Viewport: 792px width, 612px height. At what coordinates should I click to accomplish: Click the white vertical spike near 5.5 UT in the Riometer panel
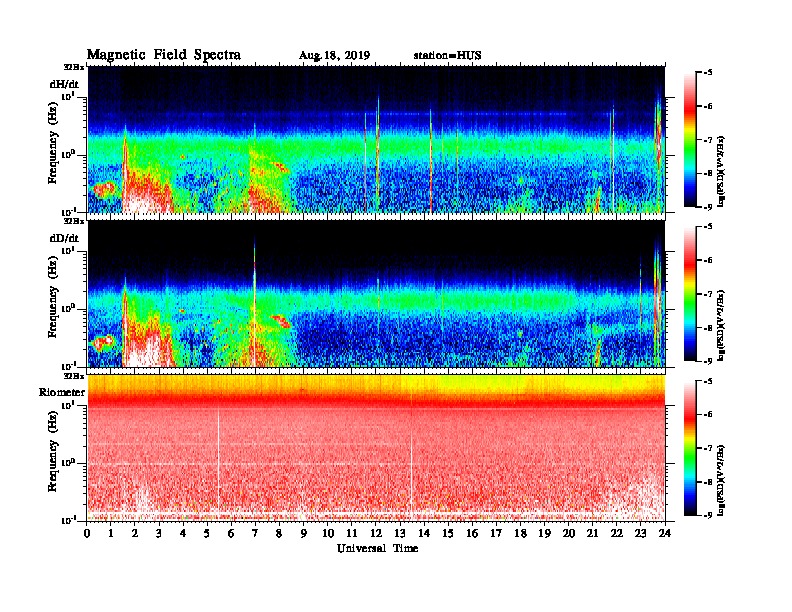point(219,458)
